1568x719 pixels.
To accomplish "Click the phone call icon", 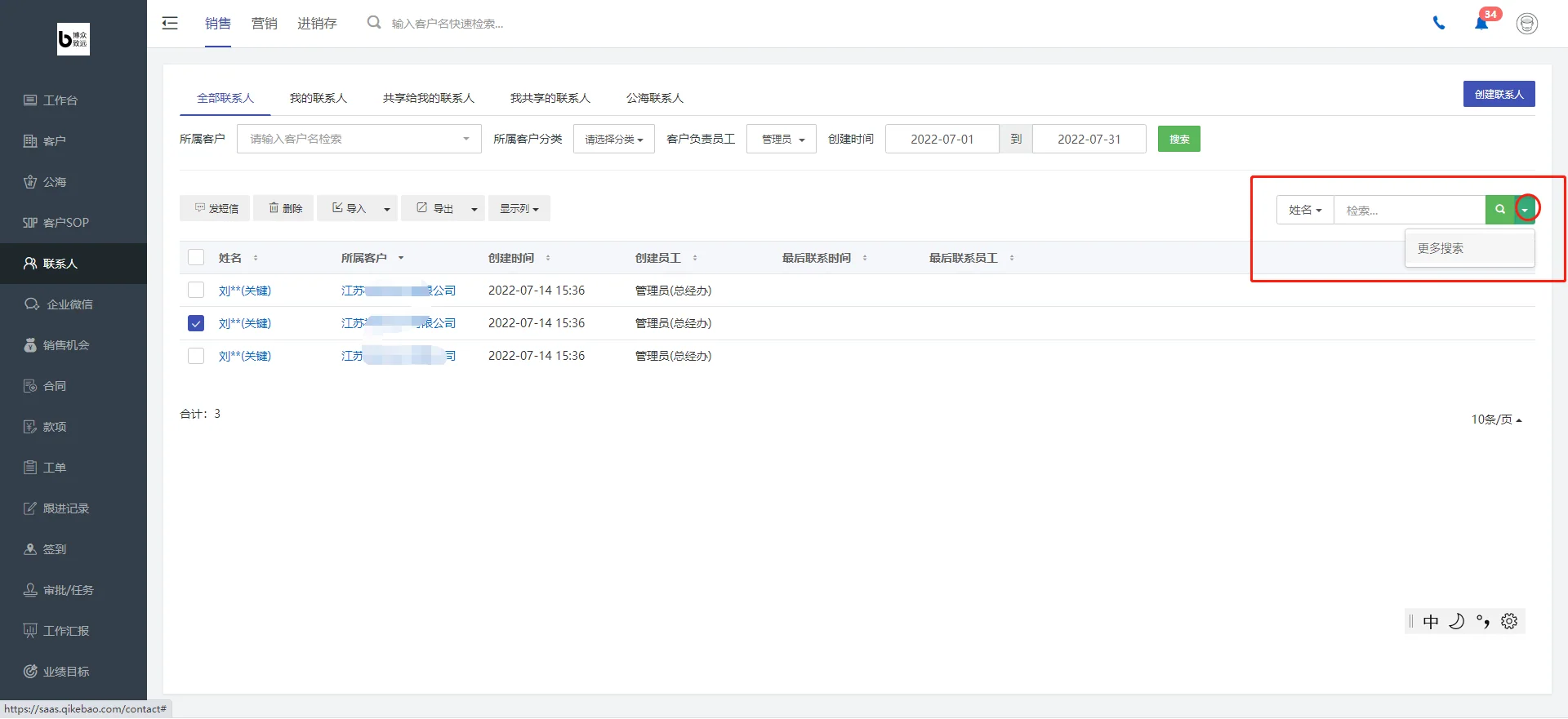I will pos(1439,23).
